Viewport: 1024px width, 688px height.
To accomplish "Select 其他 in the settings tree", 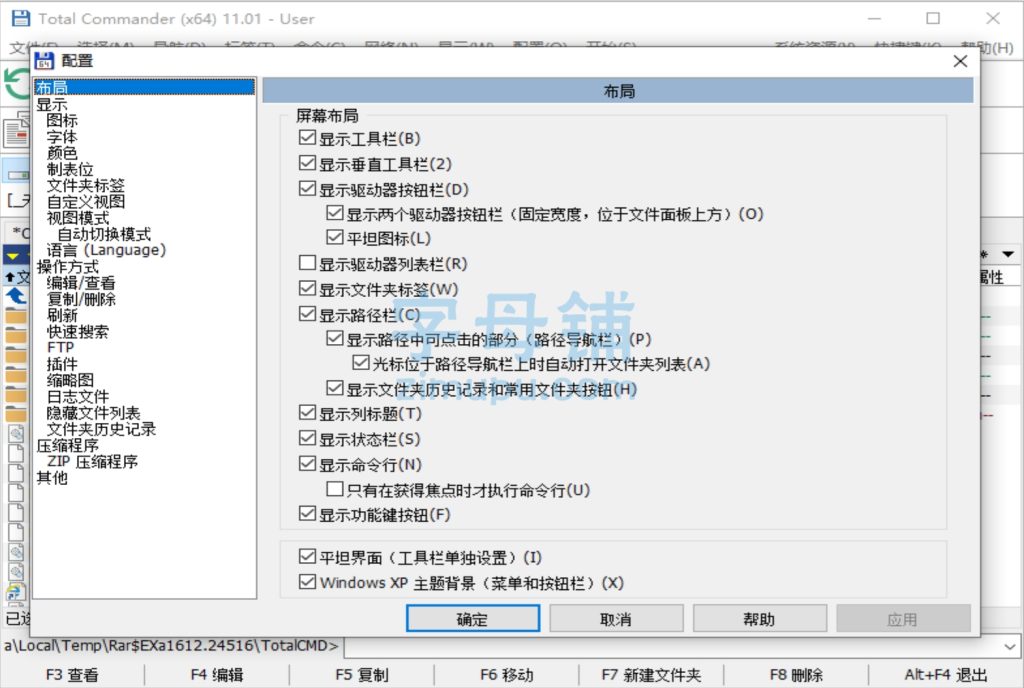I will pos(52,478).
